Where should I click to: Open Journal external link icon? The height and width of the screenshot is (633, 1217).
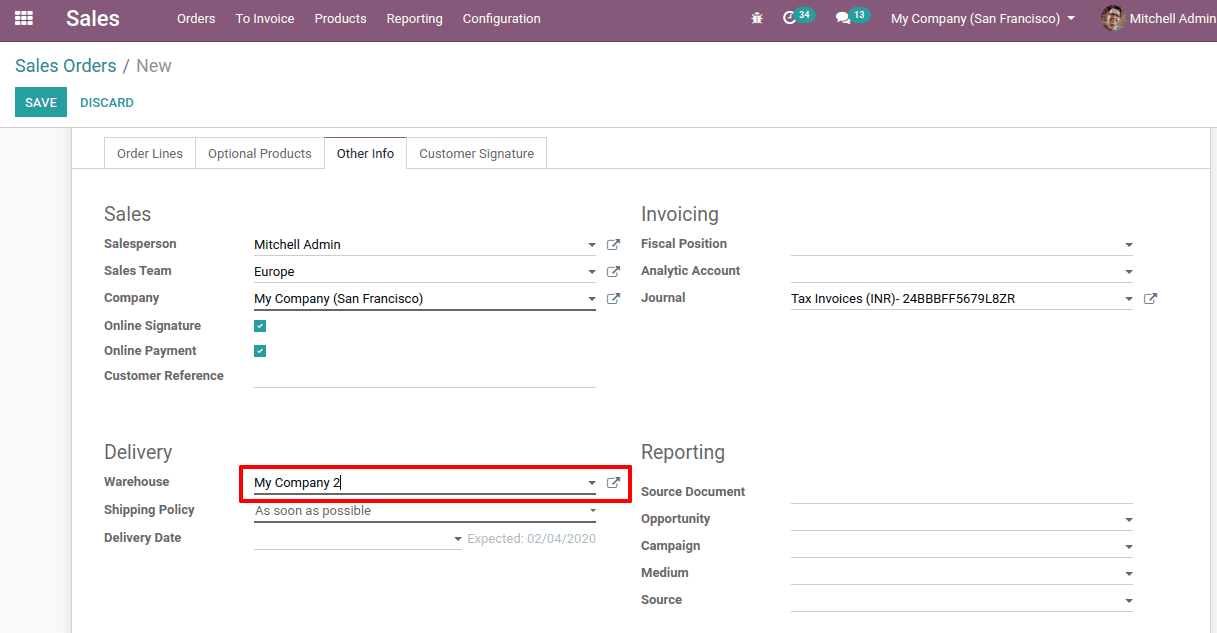click(x=1150, y=298)
